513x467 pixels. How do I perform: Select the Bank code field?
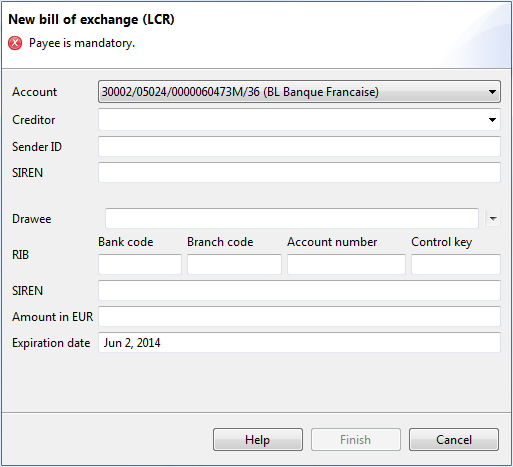pos(140,264)
